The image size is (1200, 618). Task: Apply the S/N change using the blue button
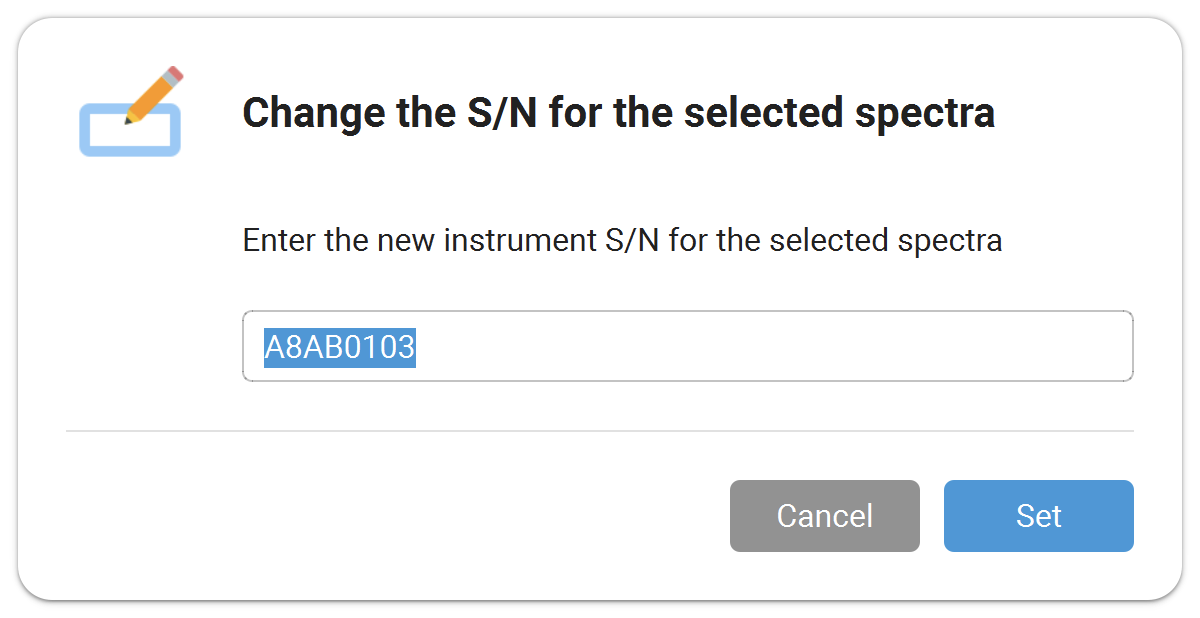pos(1038,516)
